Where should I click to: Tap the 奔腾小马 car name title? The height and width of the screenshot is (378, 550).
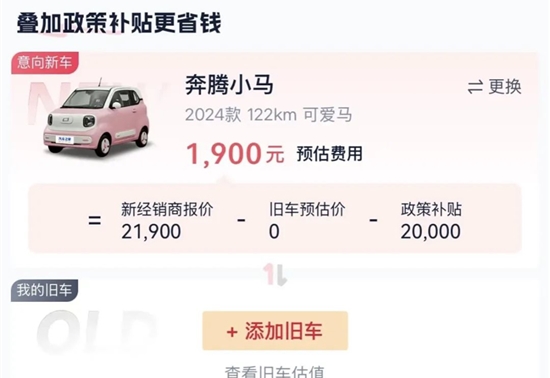[x=229, y=85]
